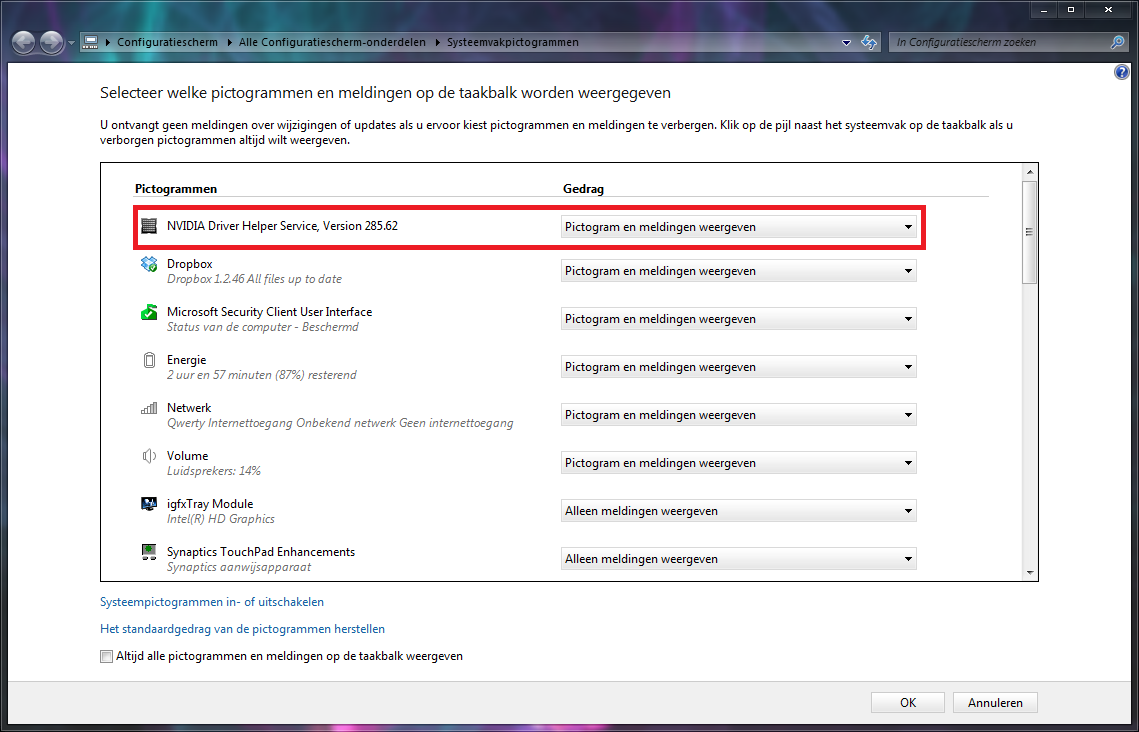This screenshot has height=732, width=1139.
Task: Expand arrow before Systeemvakpictogrammen breadcrumb
Action: [x=437, y=42]
